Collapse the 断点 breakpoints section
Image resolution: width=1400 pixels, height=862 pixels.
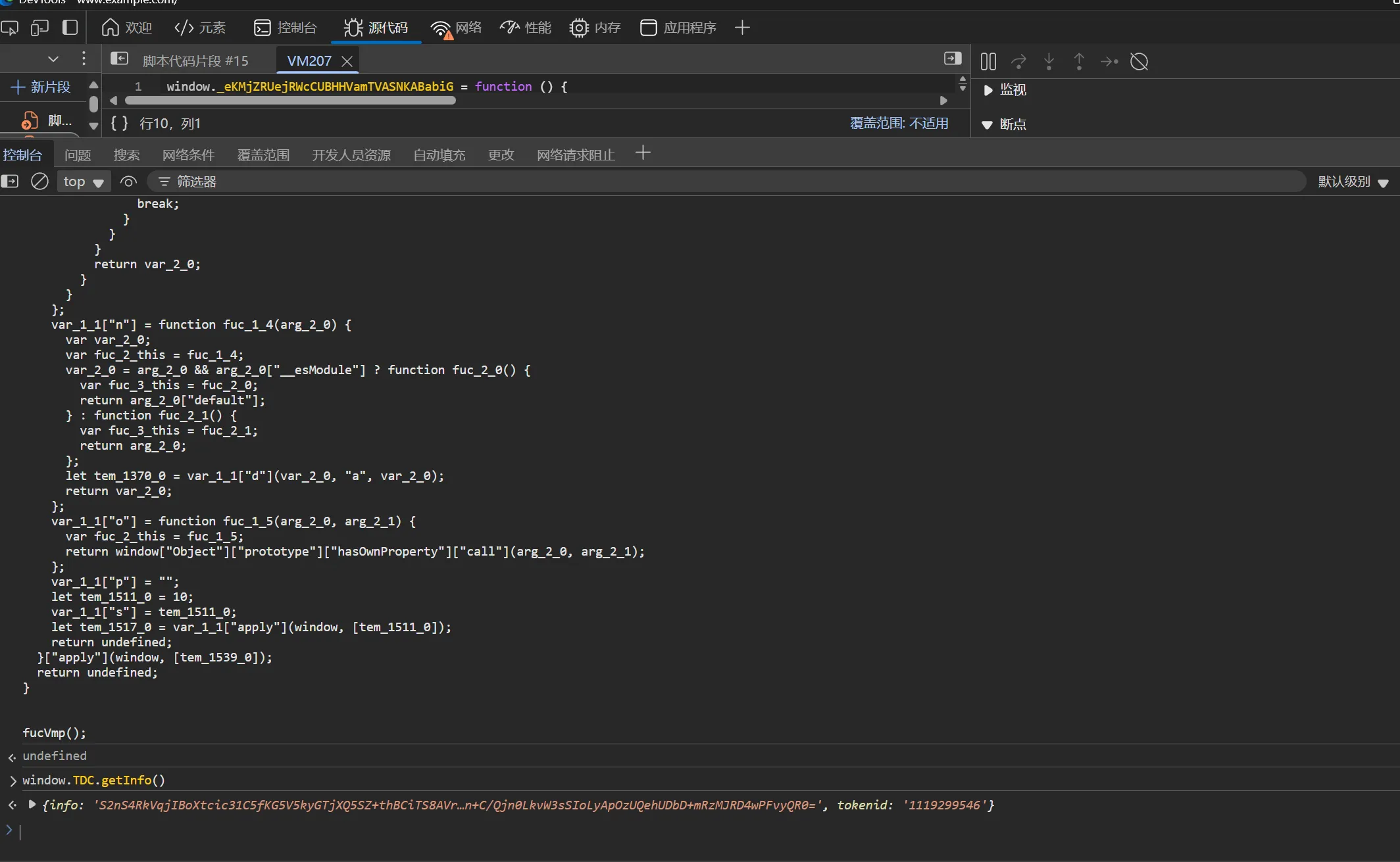[1004, 124]
